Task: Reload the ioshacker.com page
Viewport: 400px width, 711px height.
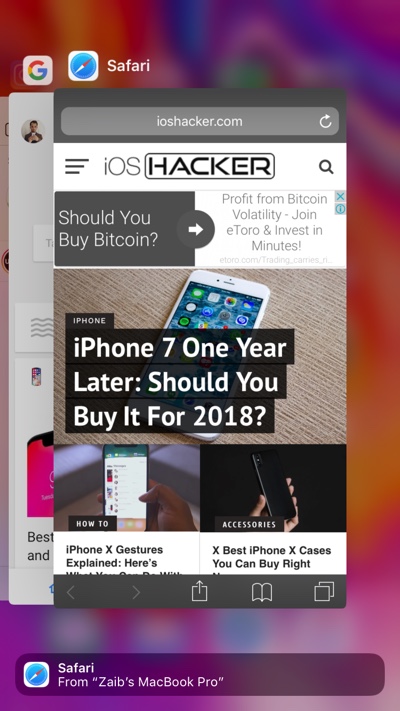Action: point(325,122)
